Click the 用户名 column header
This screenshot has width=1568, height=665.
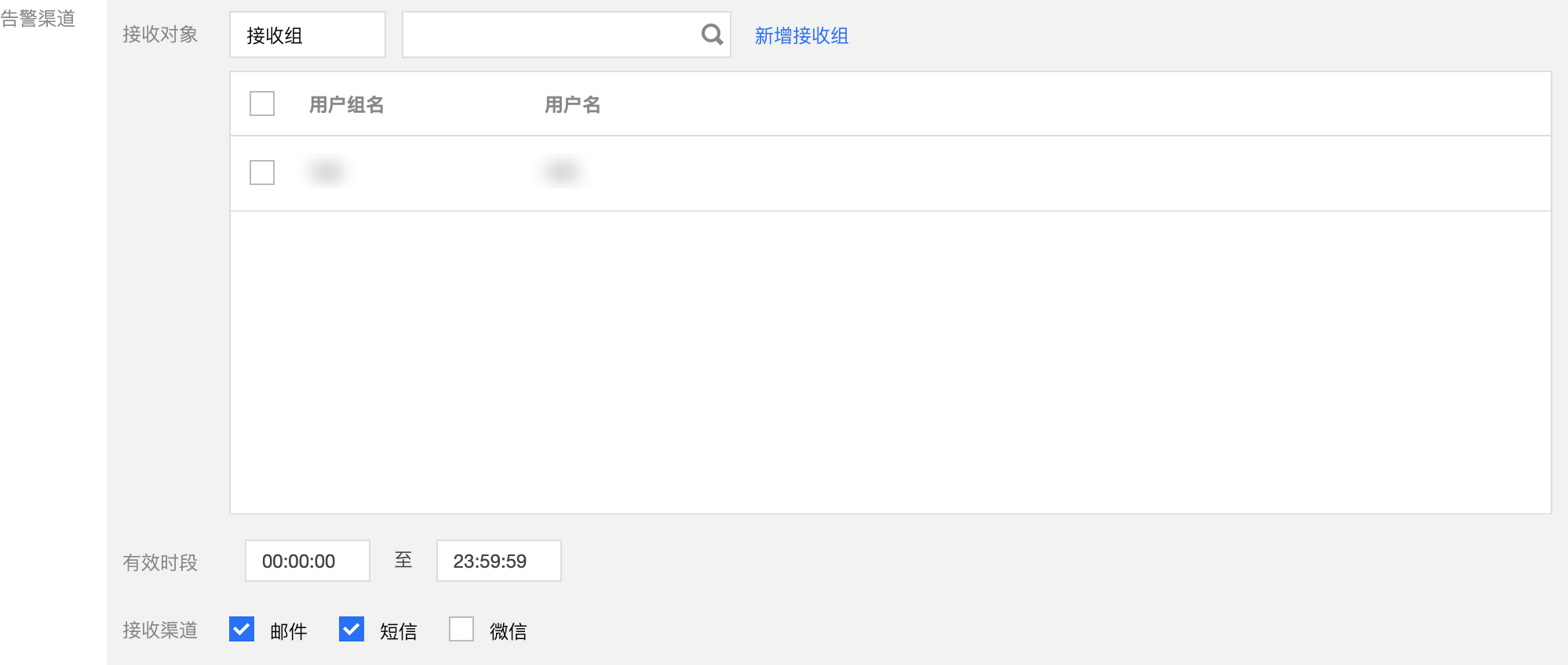pos(572,104)
